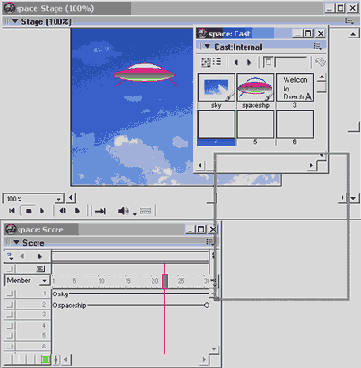Collapse the Score panel triangle
The width and height of the screenshot is (361, 368).
click(15, 242)
